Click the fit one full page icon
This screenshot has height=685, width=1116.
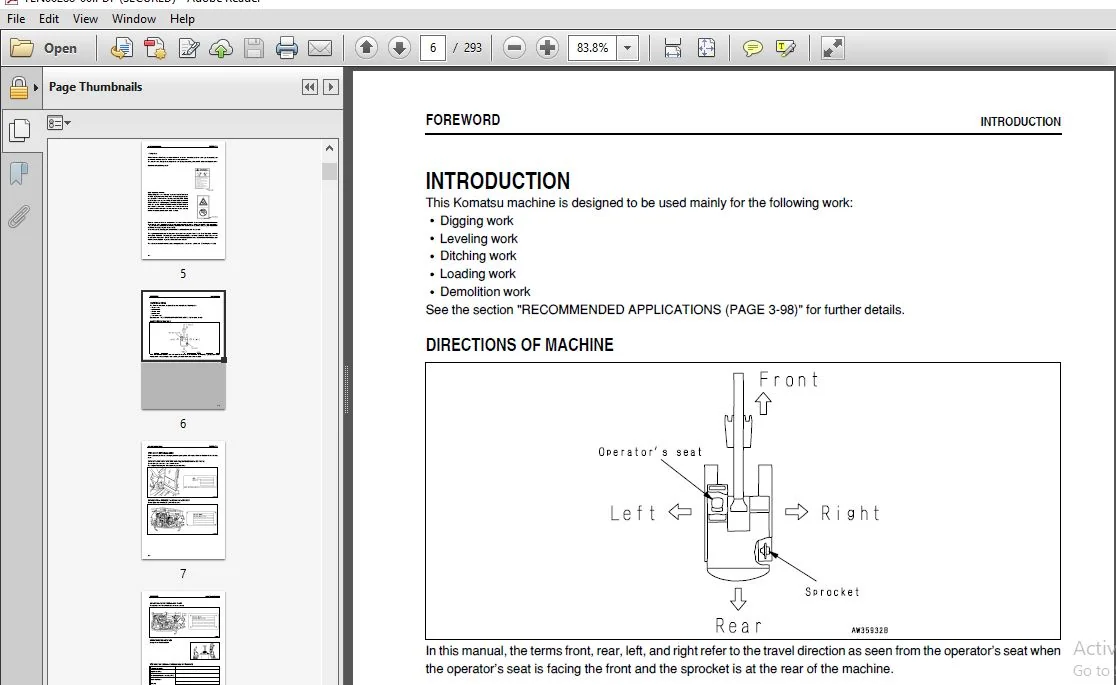tap(706, 48)
